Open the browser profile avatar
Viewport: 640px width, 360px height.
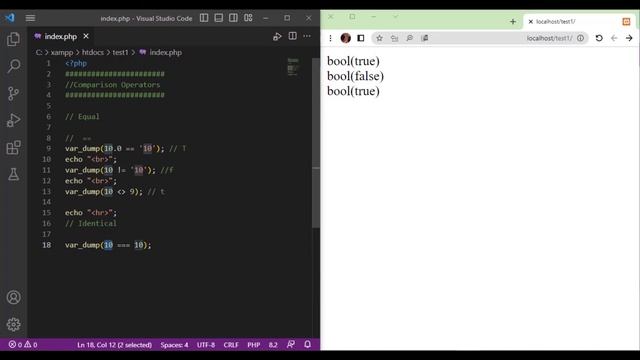(346, 38)
